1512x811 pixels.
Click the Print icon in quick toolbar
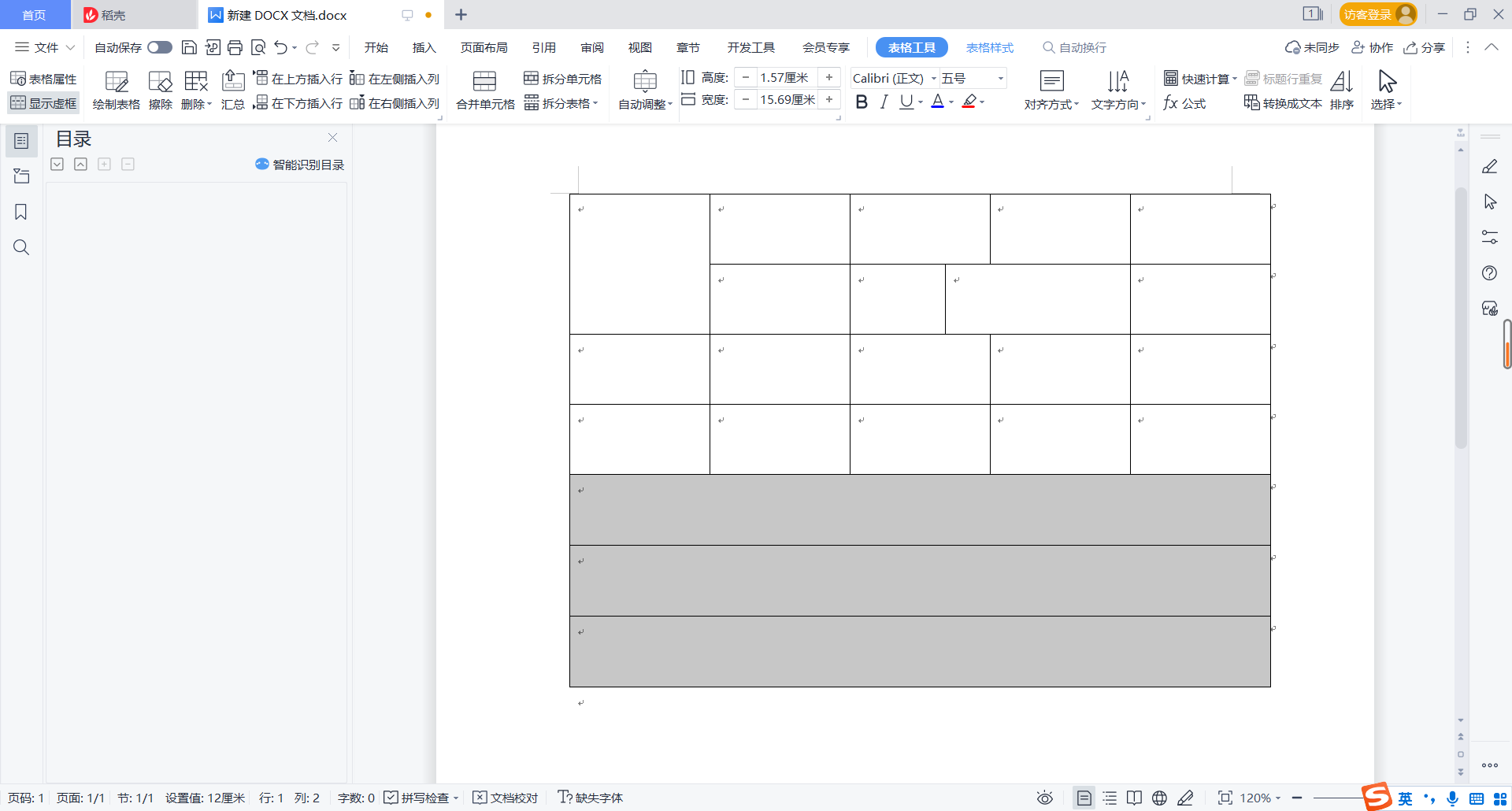click(x=235, y=47)
